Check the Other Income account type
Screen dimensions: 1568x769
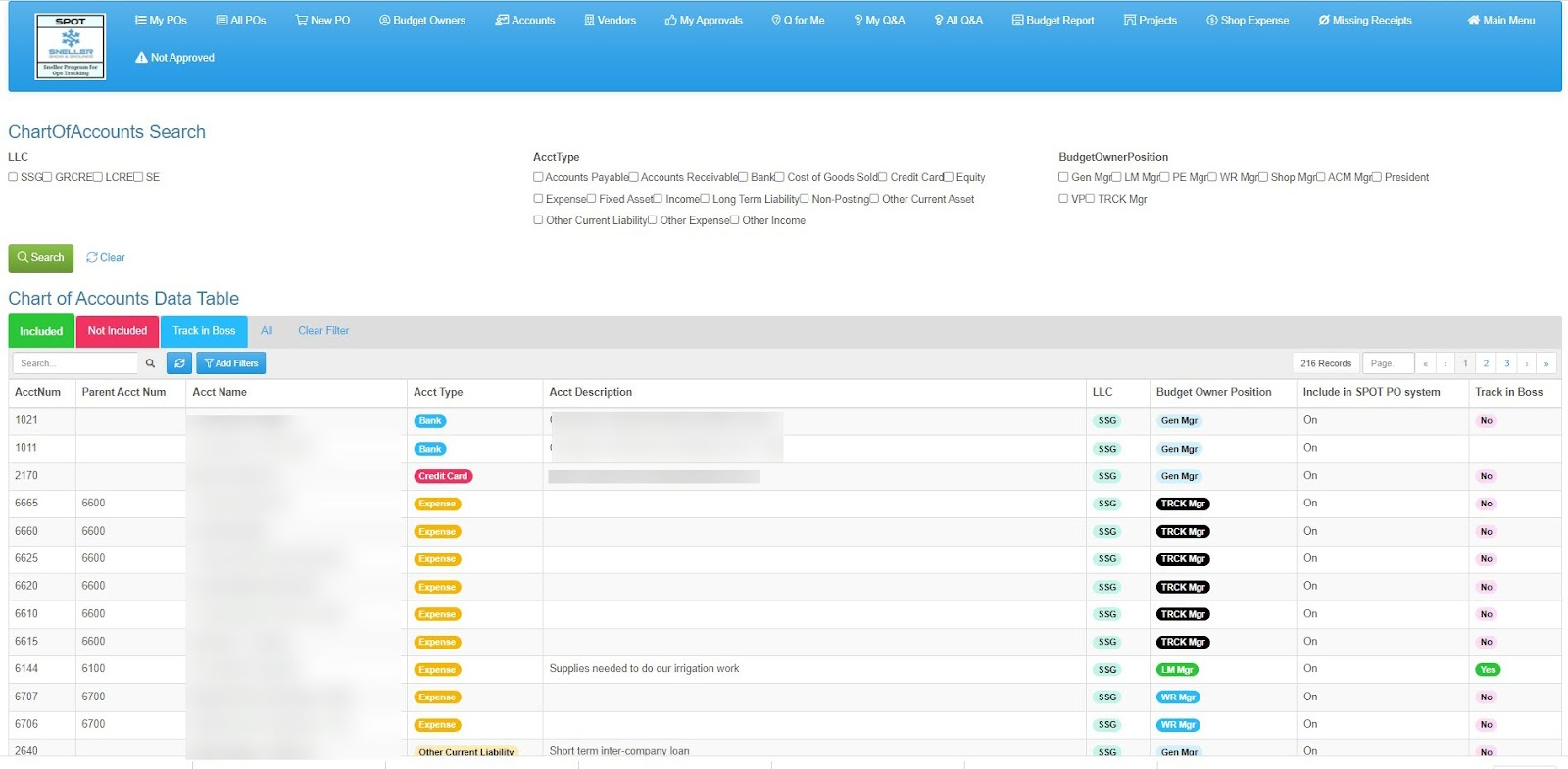pyautogui.click(x=734, y=220)
